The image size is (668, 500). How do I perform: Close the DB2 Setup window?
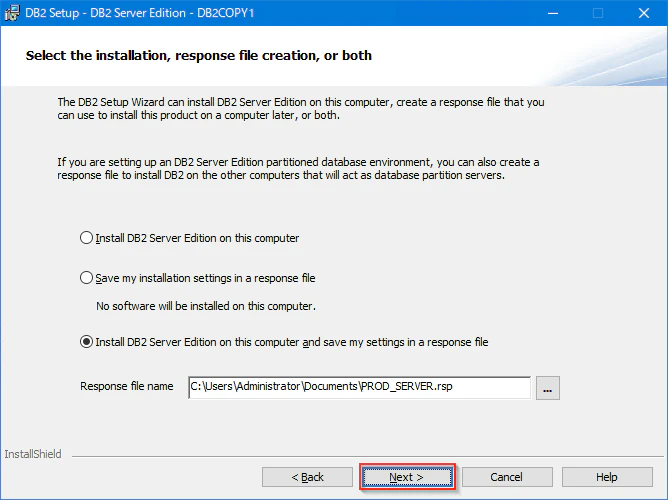(644, 13)
